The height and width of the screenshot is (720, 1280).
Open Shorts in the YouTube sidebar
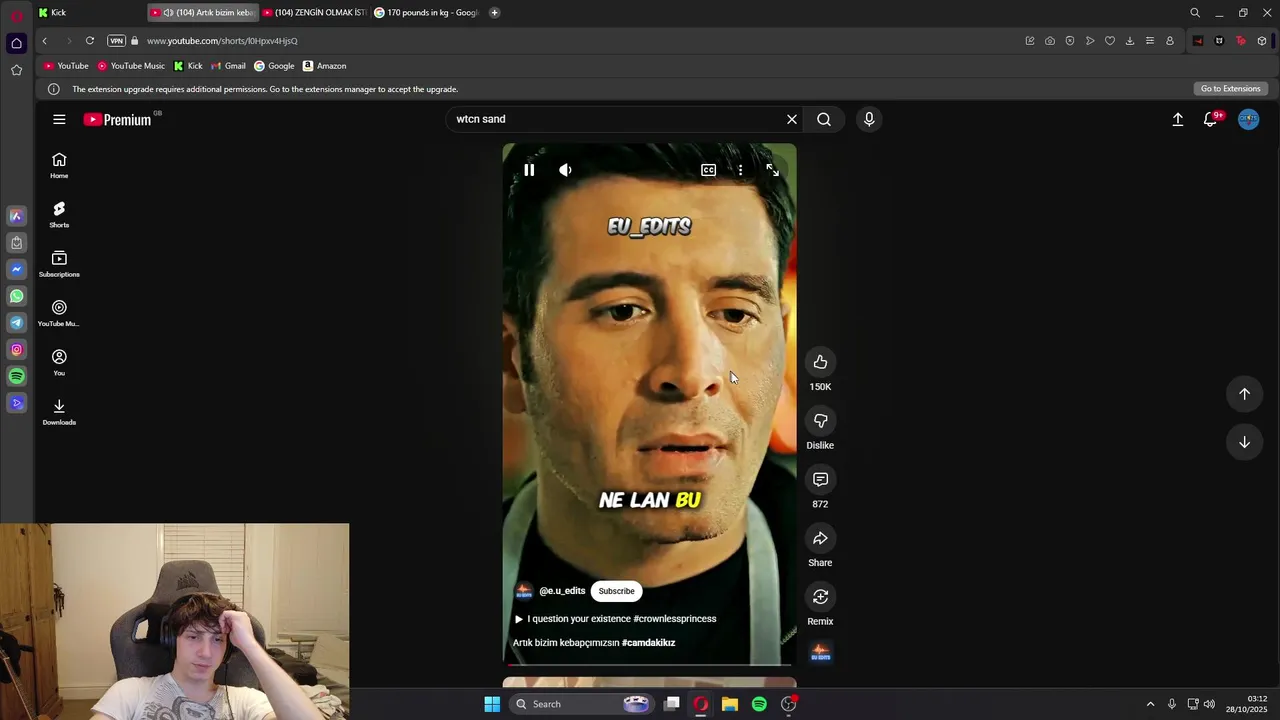tap(59, 215)
